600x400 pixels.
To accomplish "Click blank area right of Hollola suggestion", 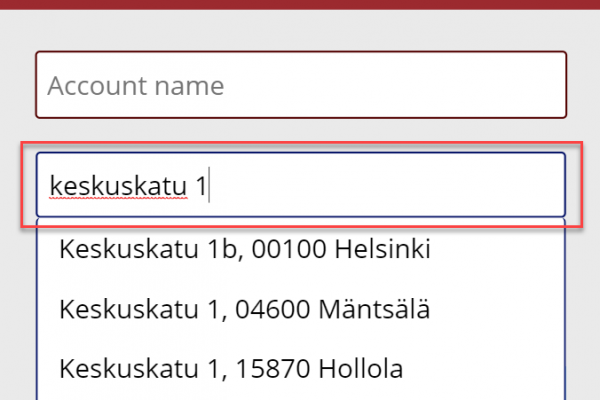I will pos(482,369).
